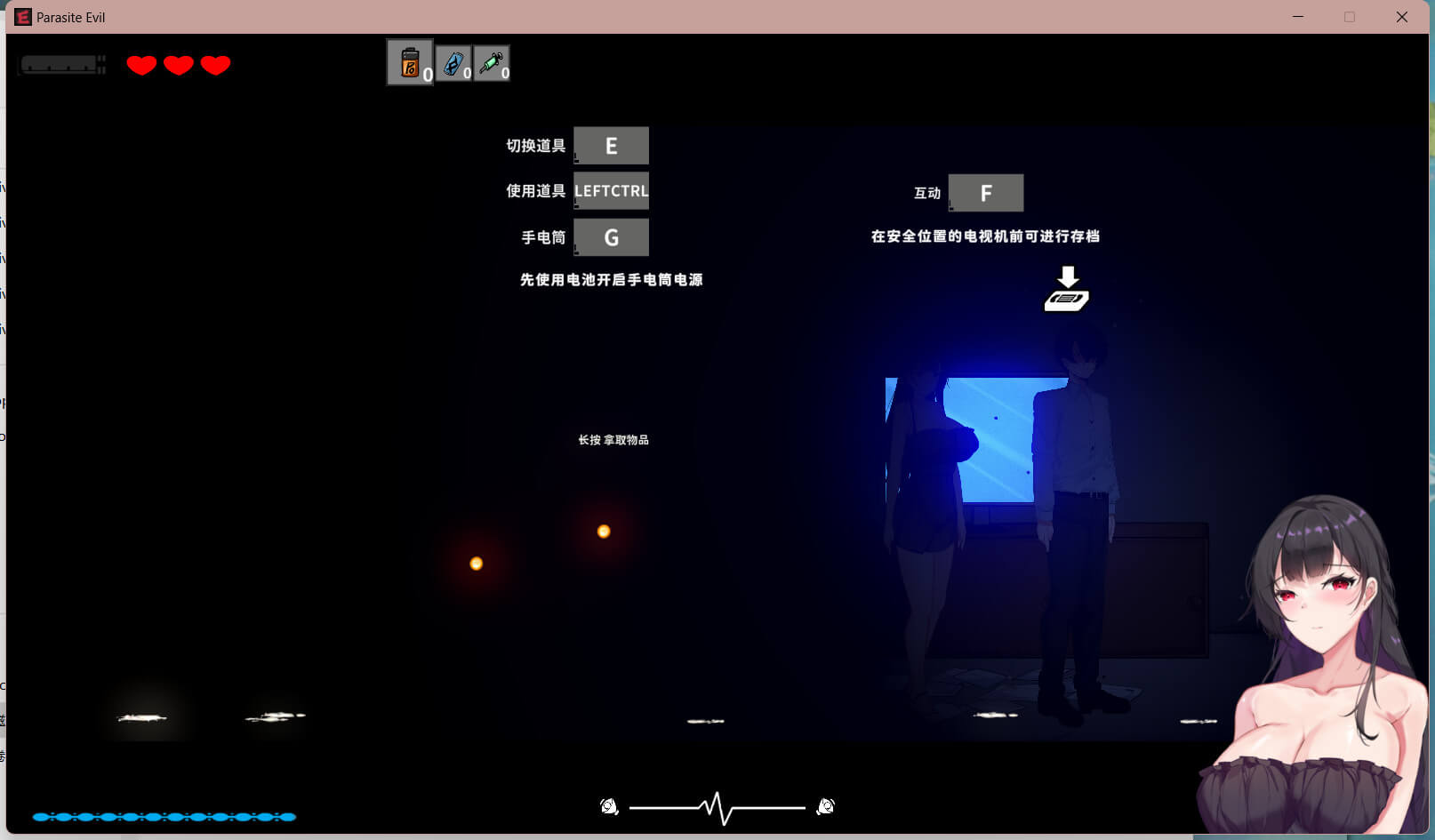Click the right speaker icon beside the heartbeat line
Viewport: 1435px width, 840px height.
tap(825, 806)
